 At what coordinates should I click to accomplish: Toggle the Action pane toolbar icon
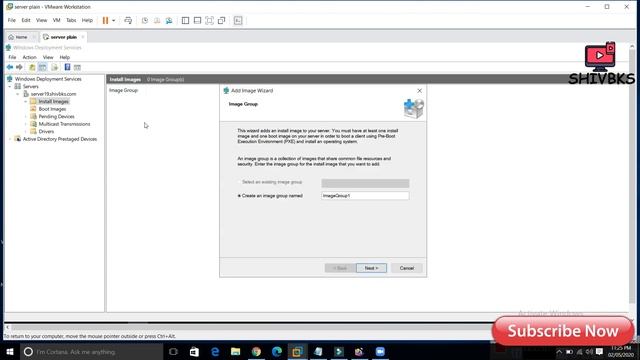tap(77, 67)
